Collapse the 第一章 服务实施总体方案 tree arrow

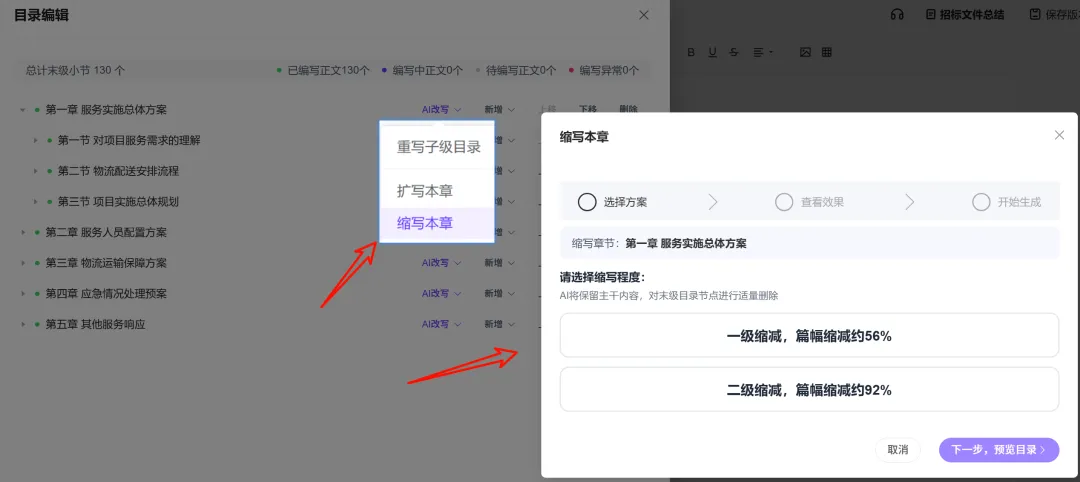point(23,109)
